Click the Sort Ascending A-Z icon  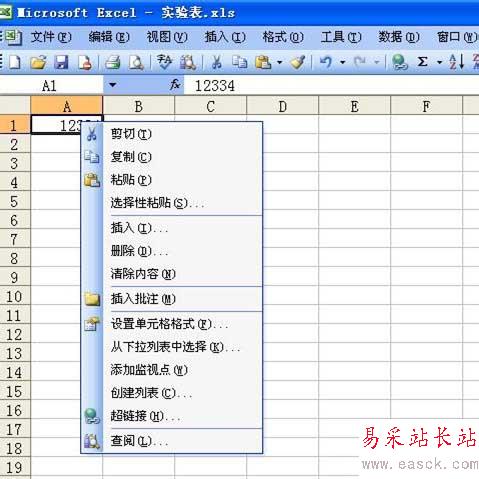pyautogui.click(x=456, y=62)
